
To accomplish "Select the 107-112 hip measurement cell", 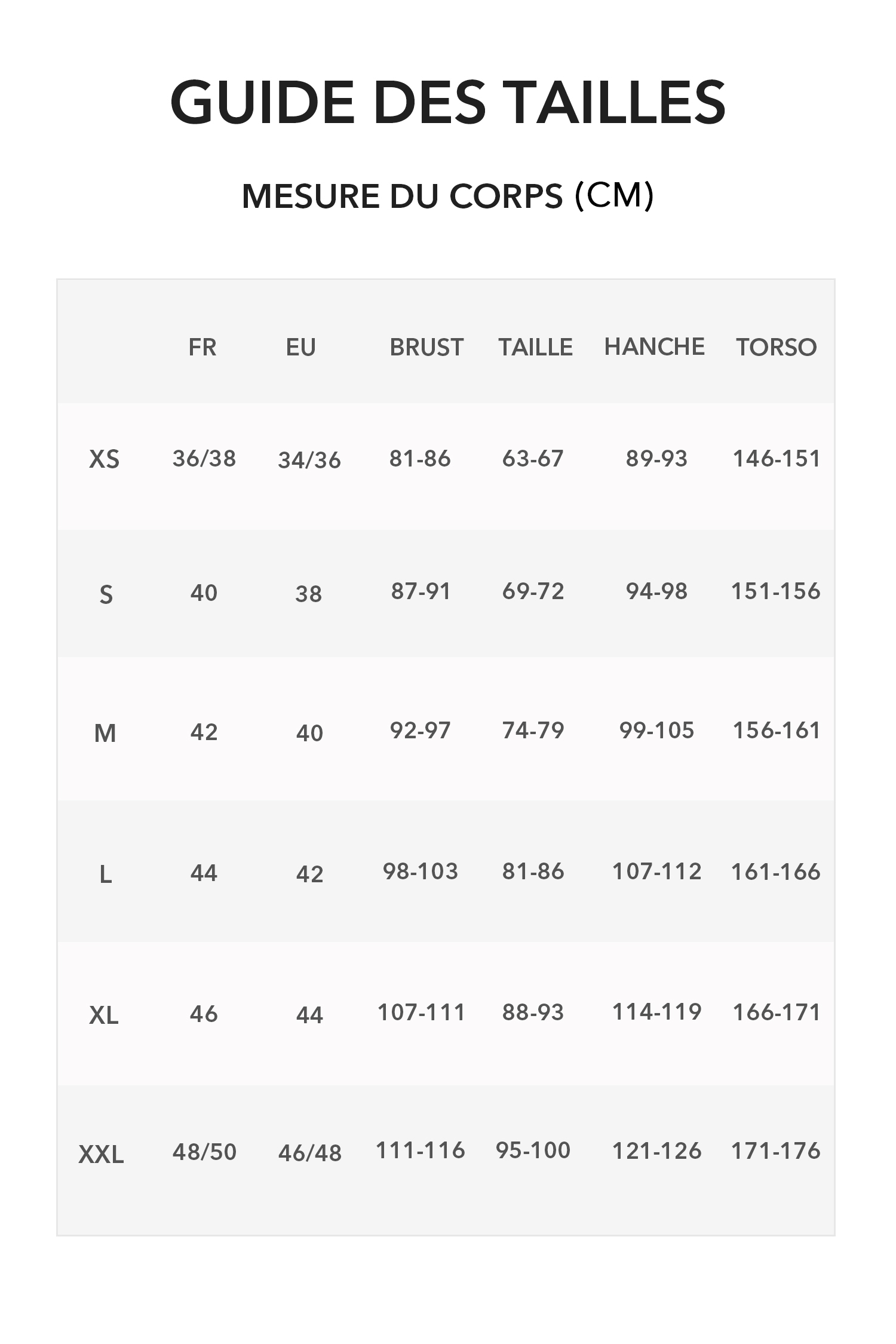I will pyautogui.click(x=656, y=872).
